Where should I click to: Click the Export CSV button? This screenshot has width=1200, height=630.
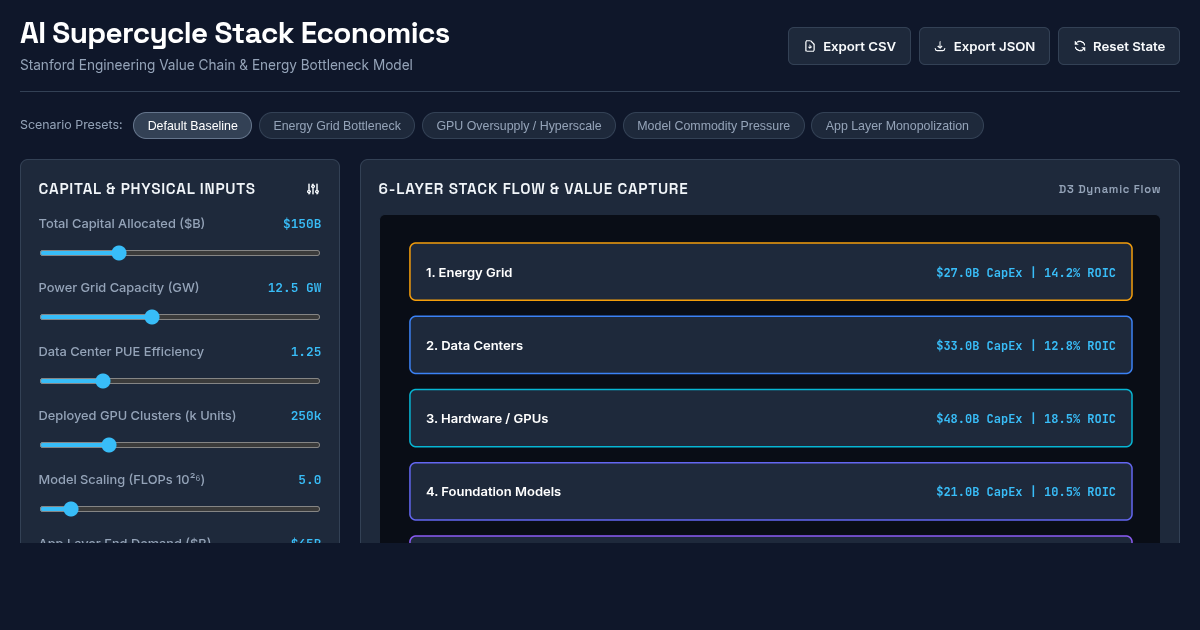pos(849,46)
